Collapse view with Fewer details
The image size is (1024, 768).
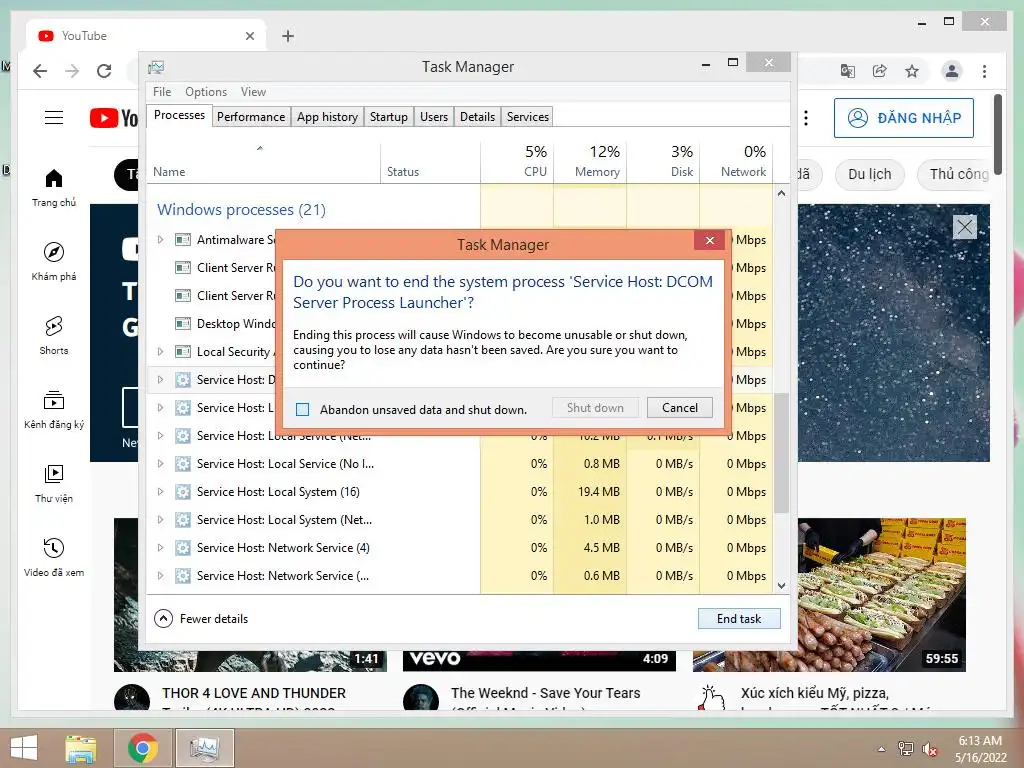(201, 618)
